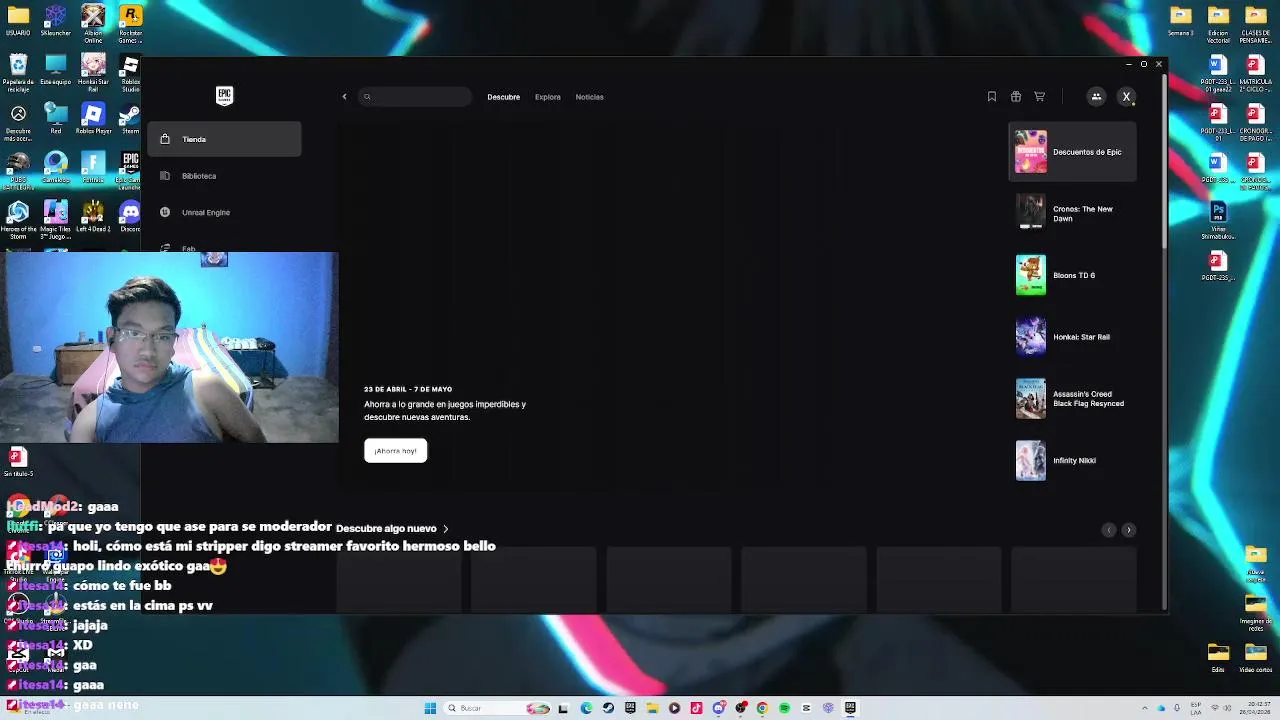The height and width of the screenshot is (720, 1280).
Task: Open the Albion Online desktop shortcut
Action: (x=93, y=24)
